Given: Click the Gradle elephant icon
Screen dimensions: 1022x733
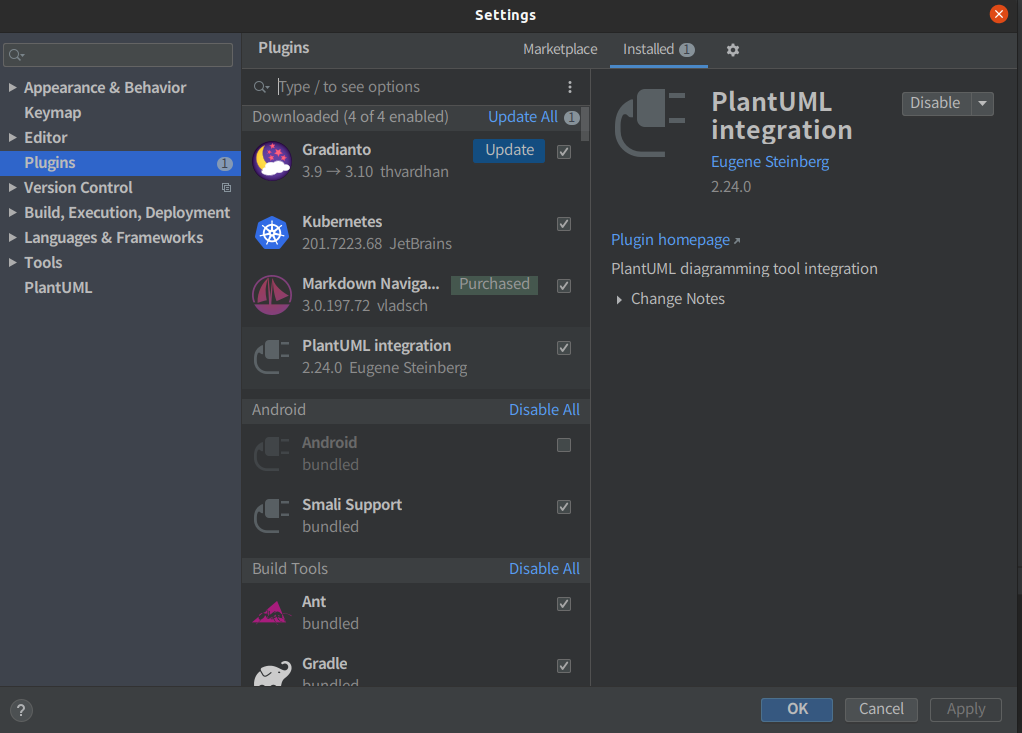Looking at the screenshot, I should 272,674.
